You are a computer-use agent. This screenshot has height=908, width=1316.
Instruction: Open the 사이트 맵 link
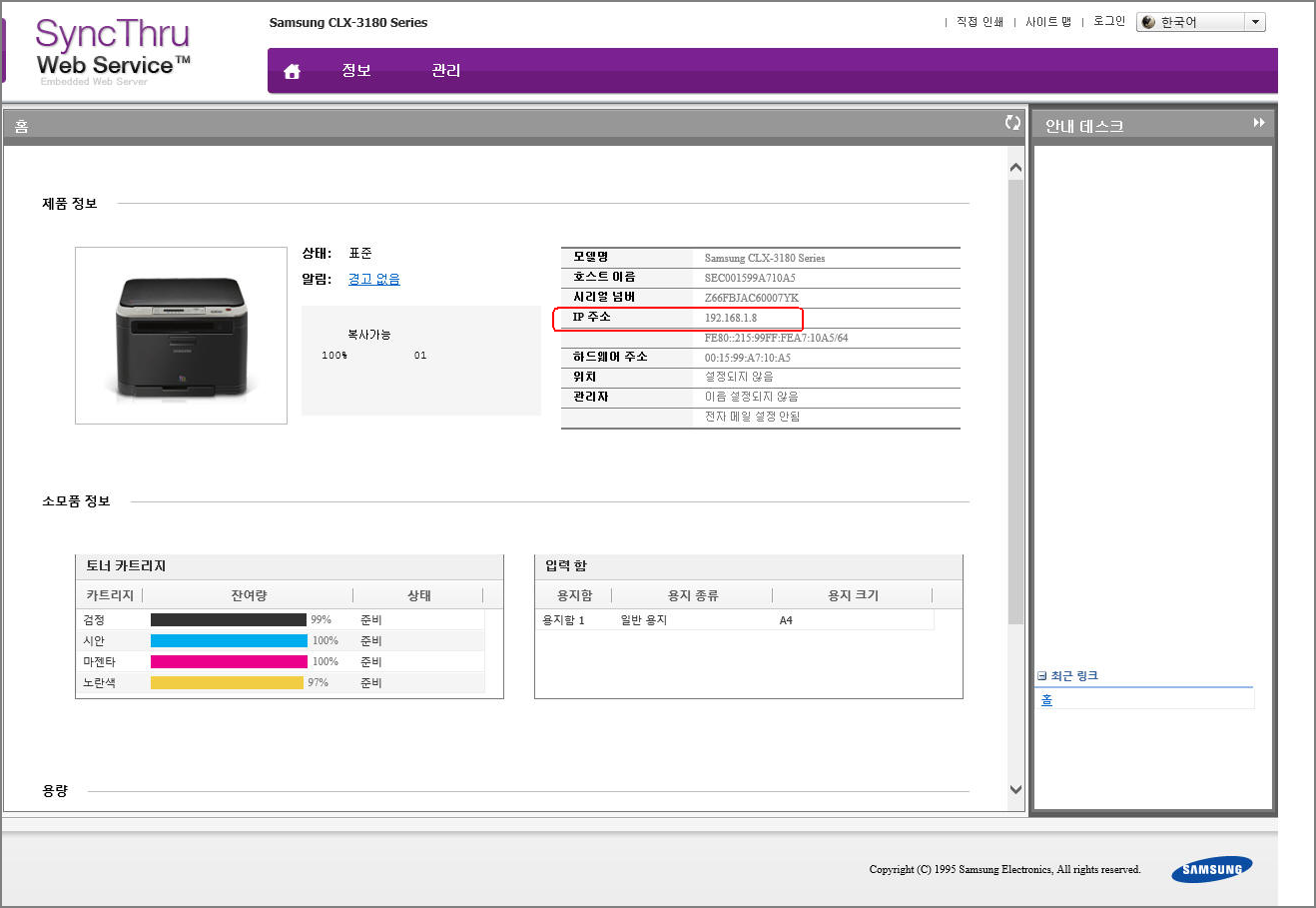pyautogui.click(x=1048, y=22)
